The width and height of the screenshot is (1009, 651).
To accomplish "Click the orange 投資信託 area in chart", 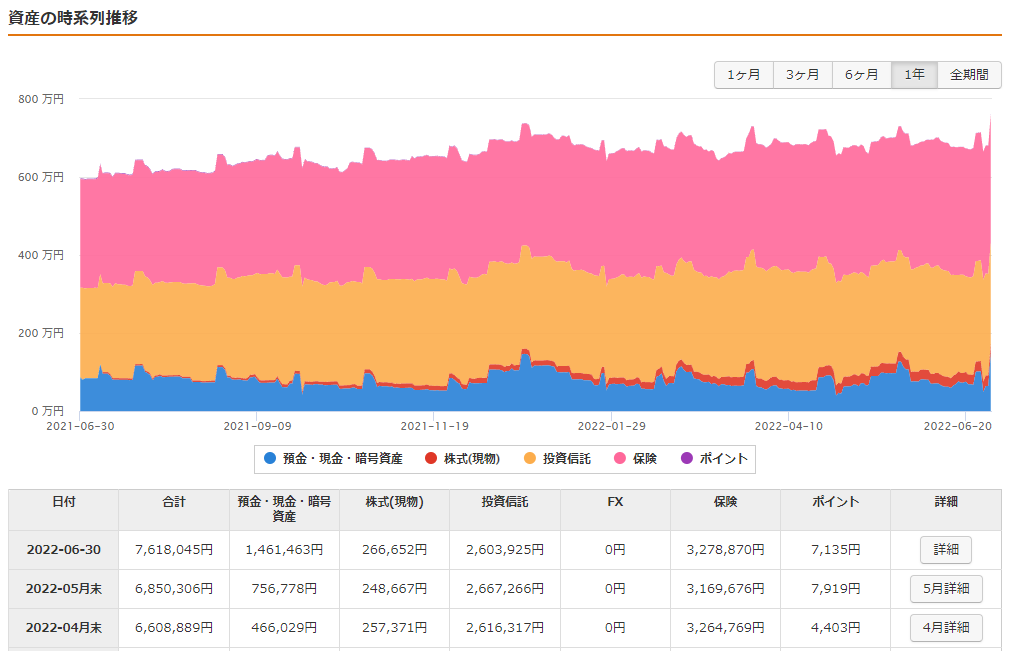I will click(x=500, y=320).
